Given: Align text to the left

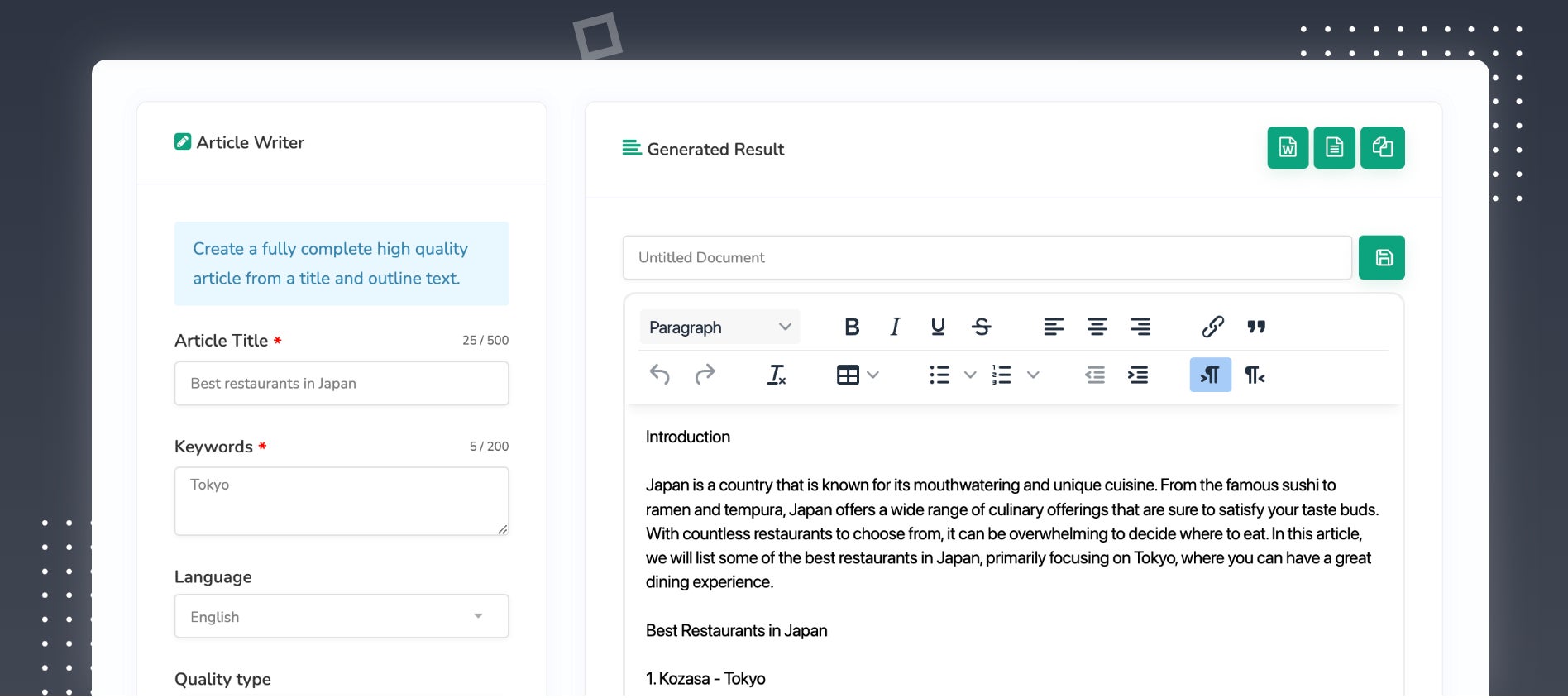Looking at the screenshot, I should pyautogui.click(x=1054, y=327).
